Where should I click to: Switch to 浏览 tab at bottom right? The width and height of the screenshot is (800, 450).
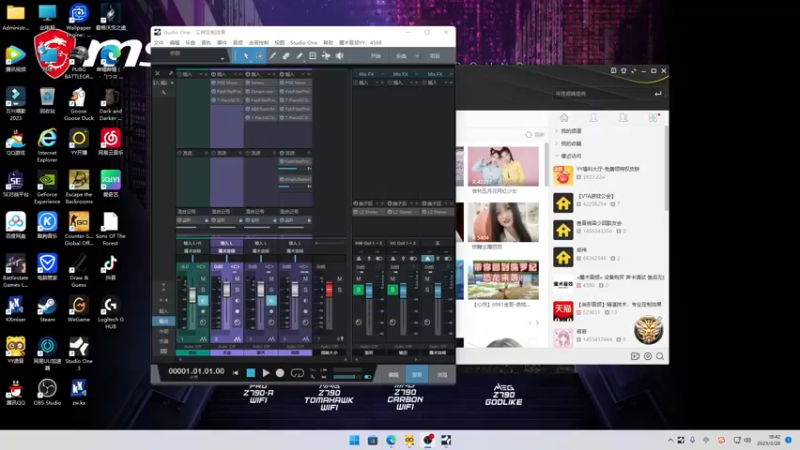(441, 374)
